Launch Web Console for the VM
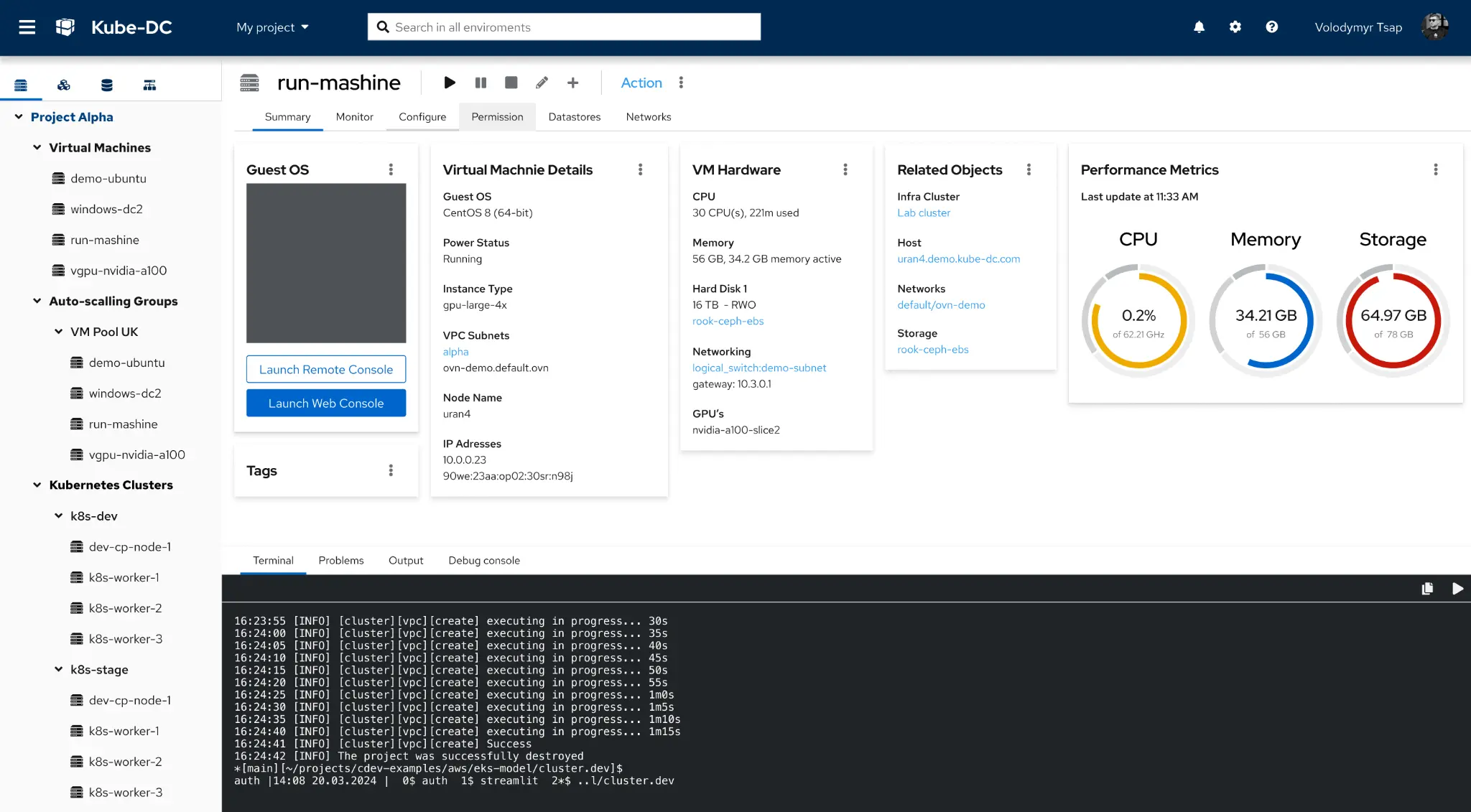 (325, 403)
